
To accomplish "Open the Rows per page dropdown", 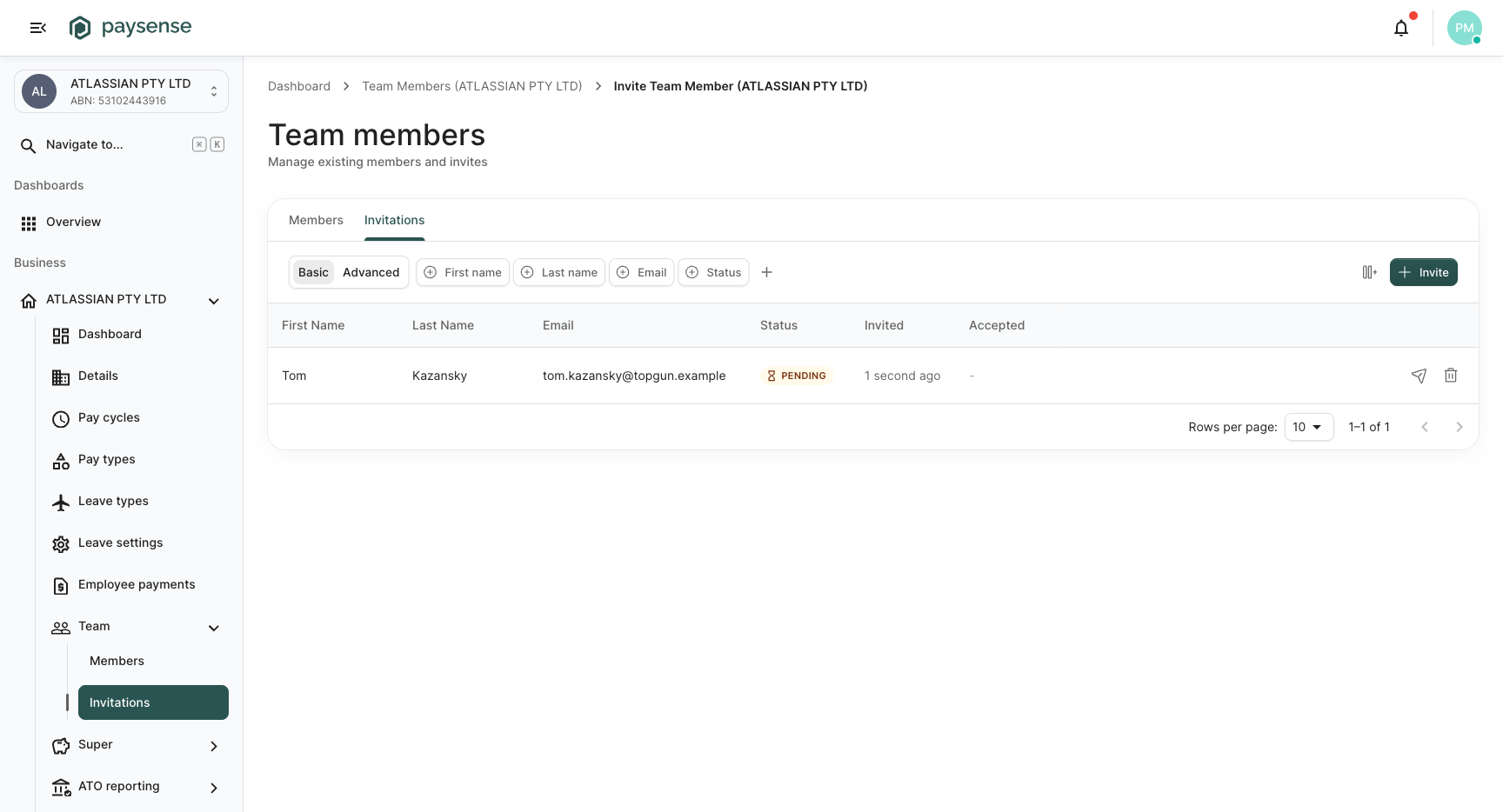I will coord(1309,427).
